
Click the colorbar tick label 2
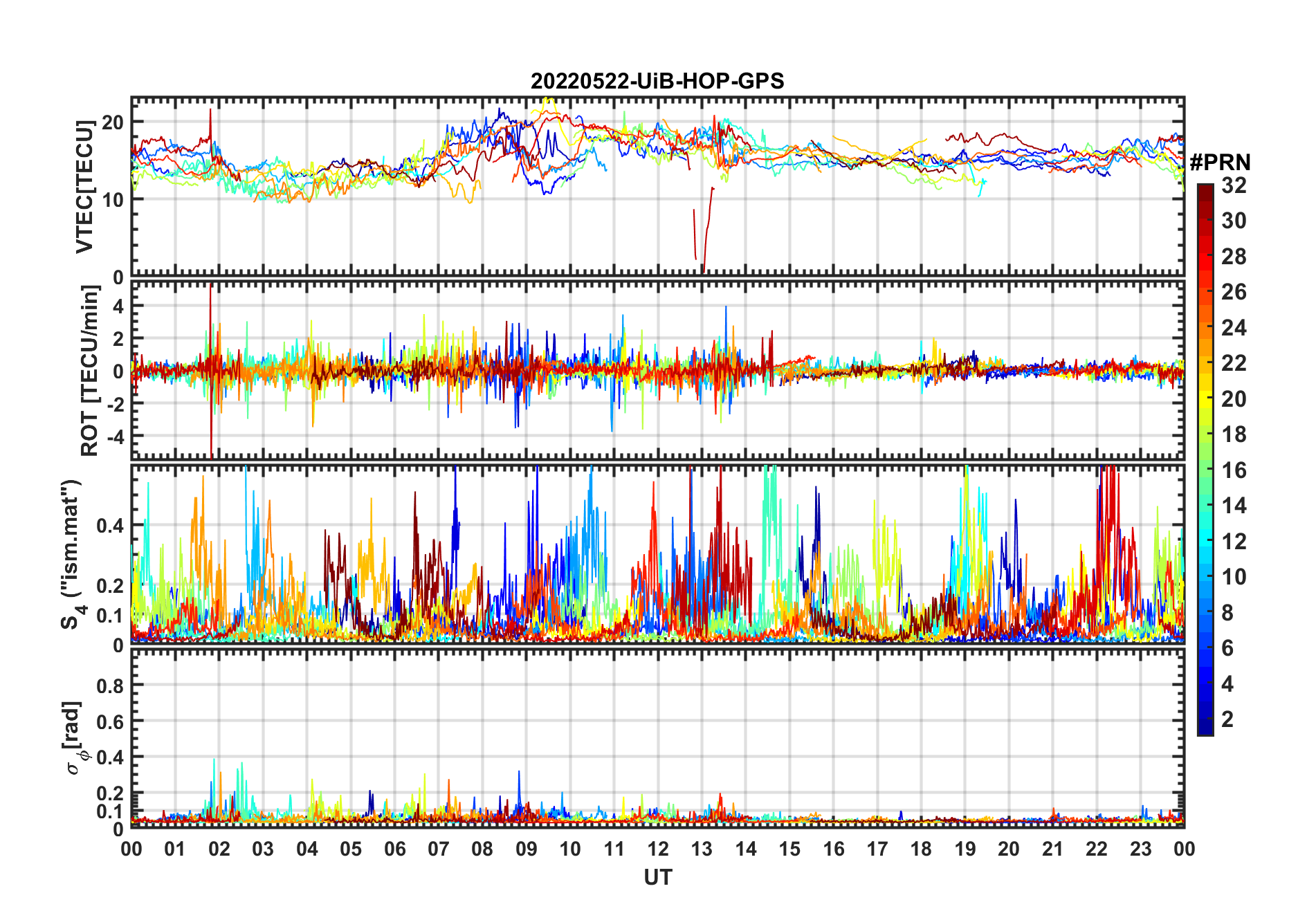pos(1227,719)
